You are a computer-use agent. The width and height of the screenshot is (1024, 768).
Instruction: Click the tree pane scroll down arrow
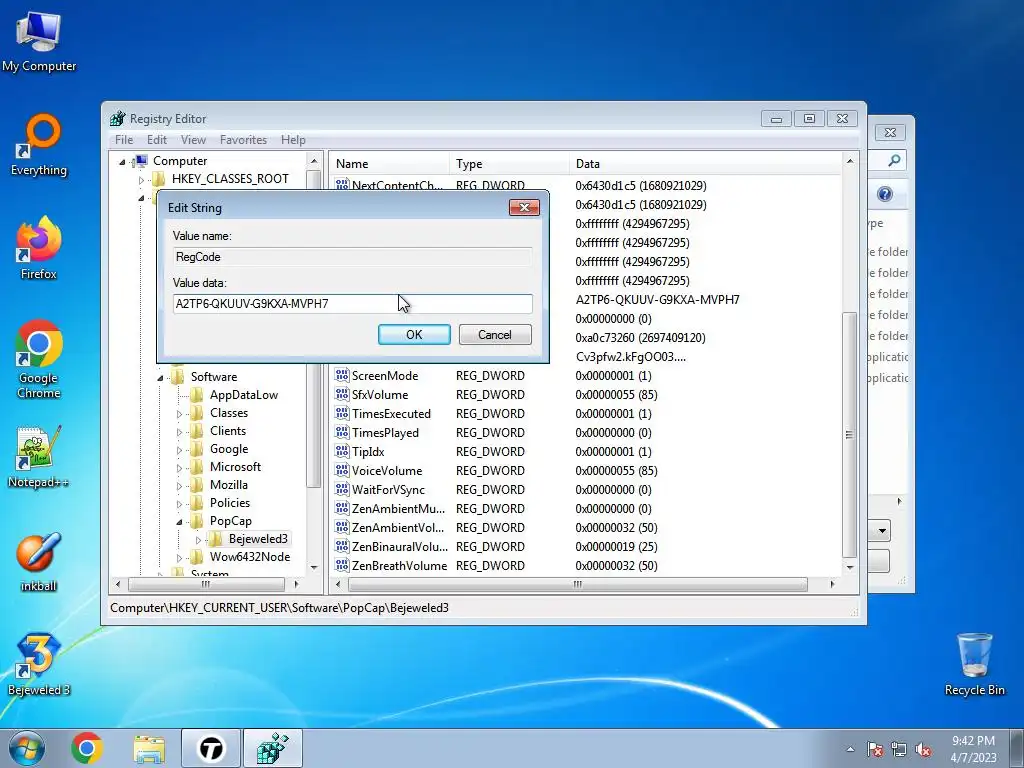pos(314,568)
